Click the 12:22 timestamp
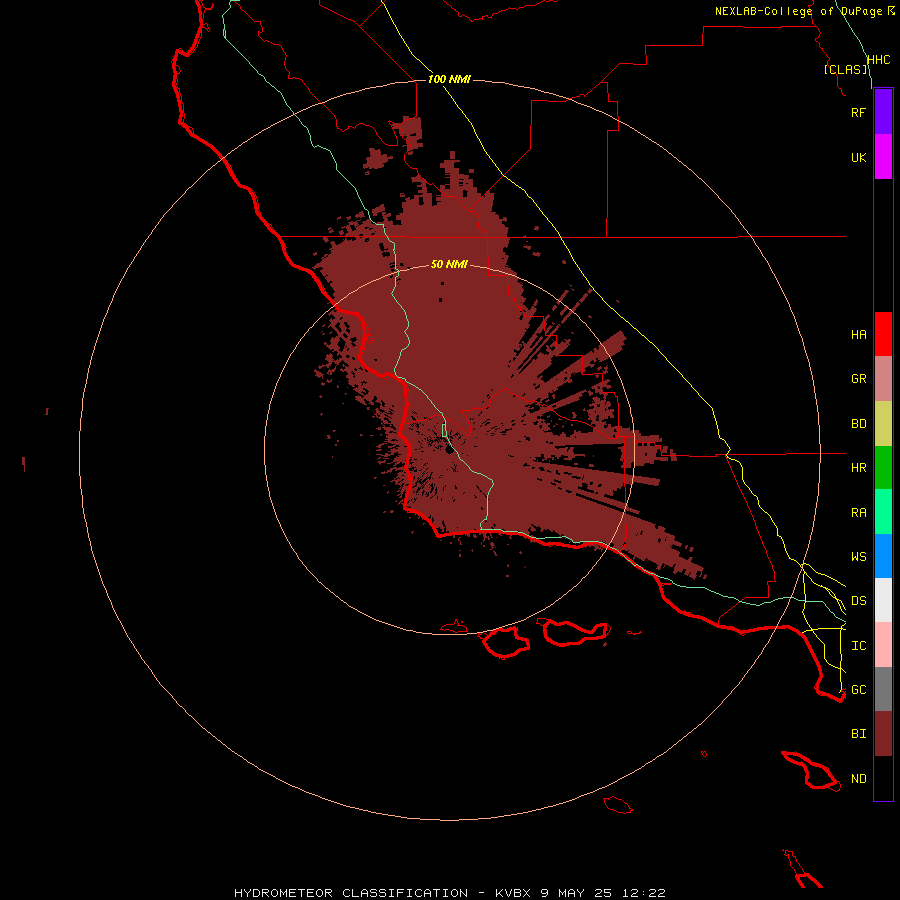Image resolution: width=900 pixels, height=900 pixels. [642, 893]
